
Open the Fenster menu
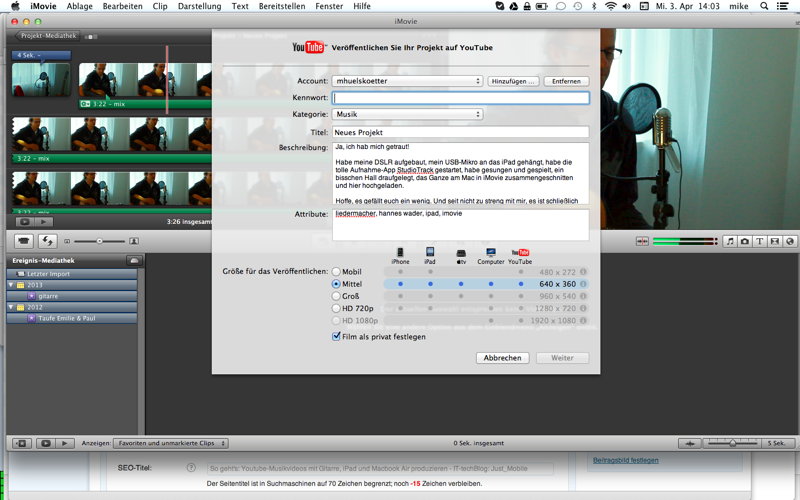(329, 6)
